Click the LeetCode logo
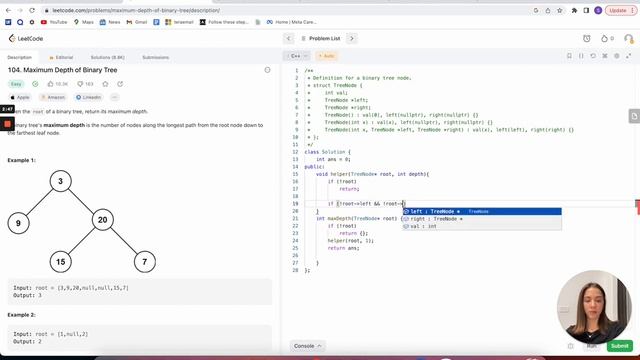 click(26, 38)
